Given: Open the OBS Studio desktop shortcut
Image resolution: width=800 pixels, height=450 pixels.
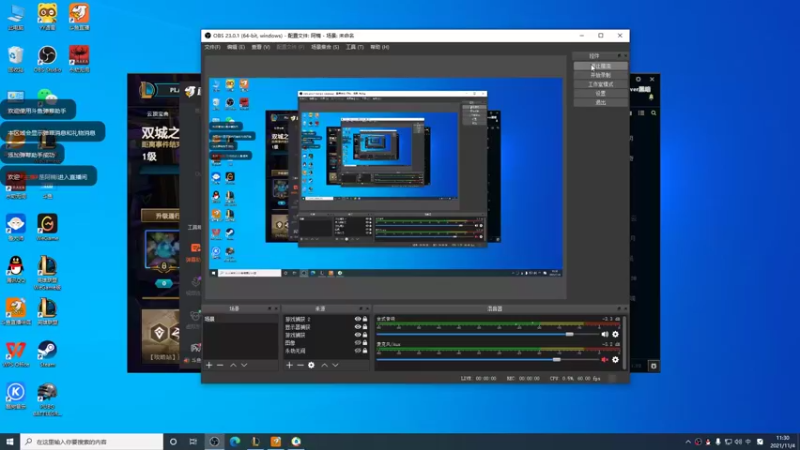Looking at the screenshot, I should [47, 59].
